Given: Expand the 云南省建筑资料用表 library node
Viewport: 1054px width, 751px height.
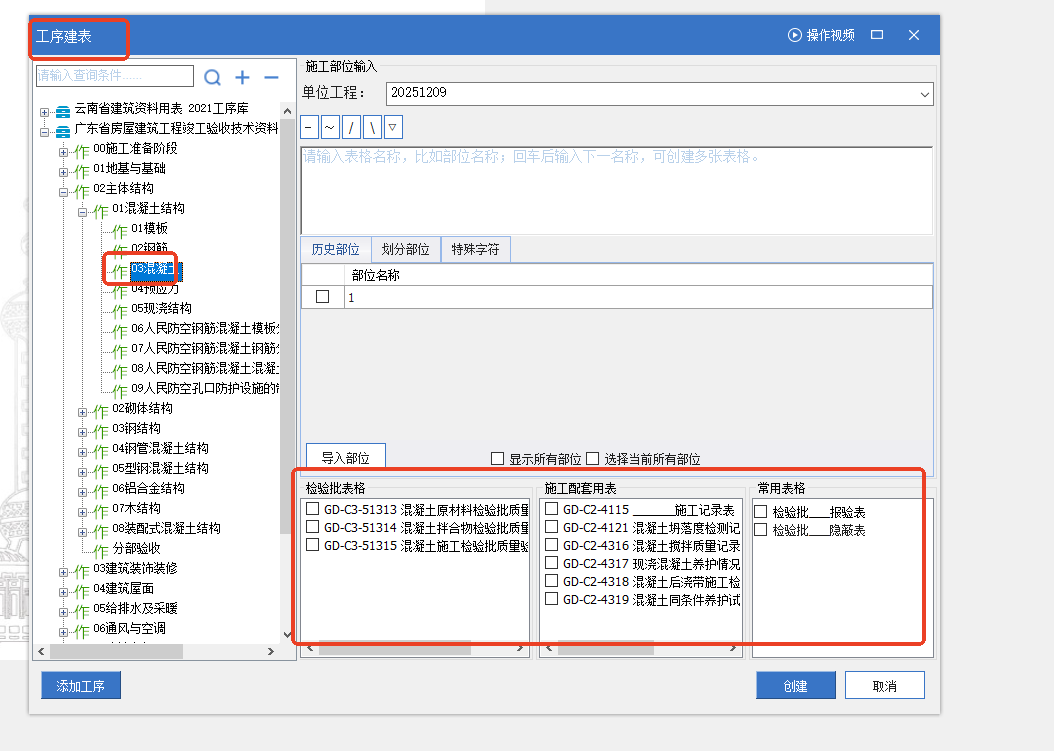Looking at the screenshot, I should 44,109.
